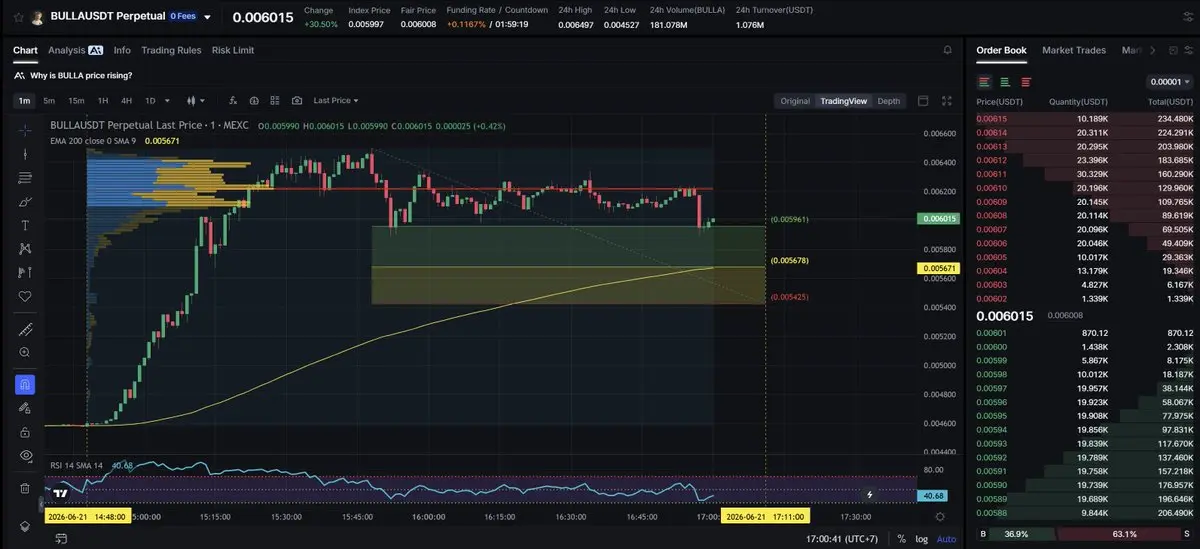Select the 1m timeframe

(25, 101)
